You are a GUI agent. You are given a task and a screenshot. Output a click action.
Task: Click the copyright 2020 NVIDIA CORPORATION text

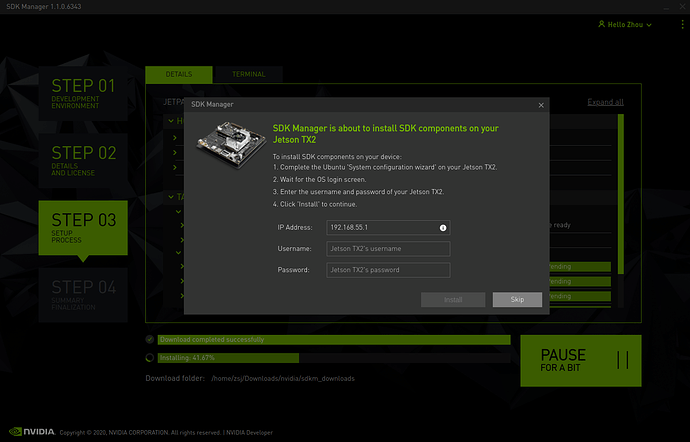click(x=141, y=432)
